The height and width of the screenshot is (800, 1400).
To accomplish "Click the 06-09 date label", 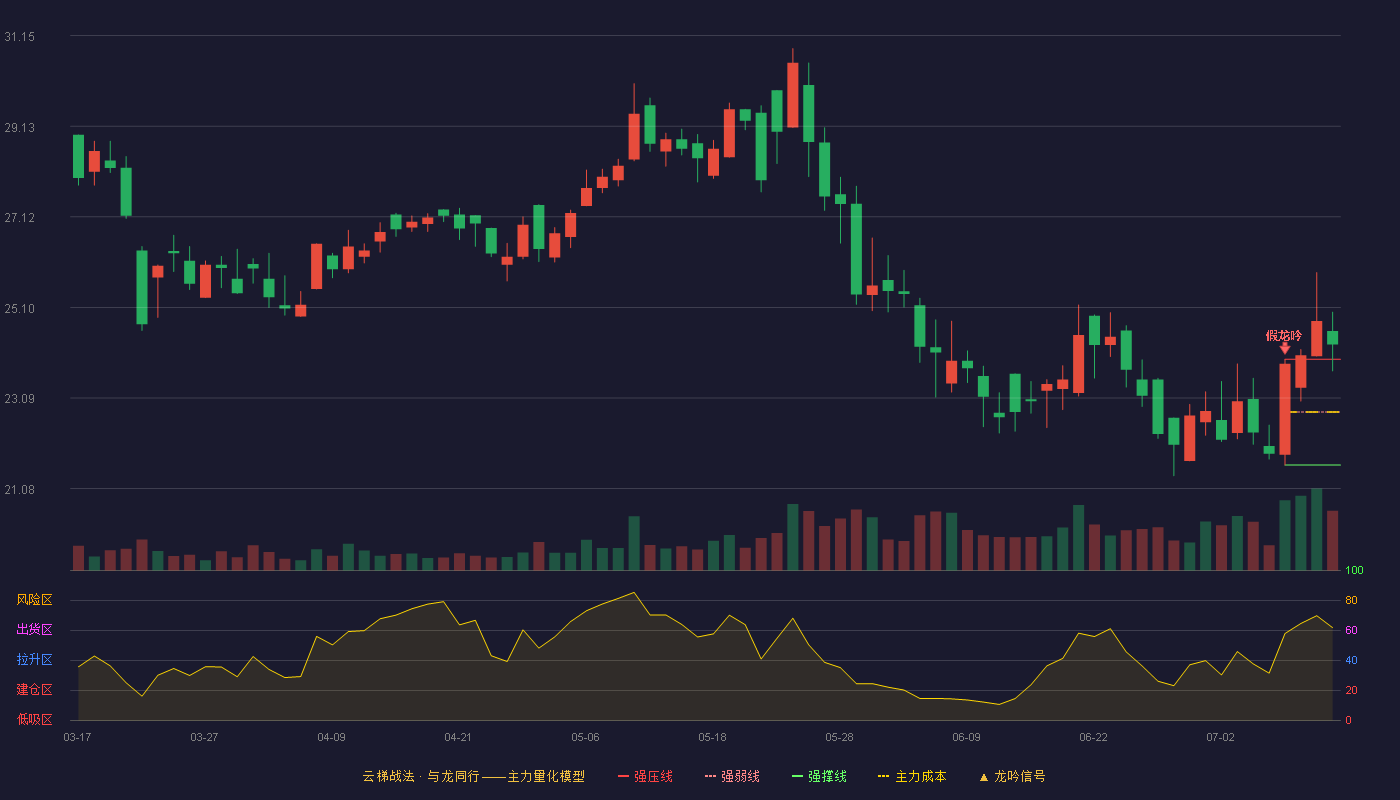I will (x=966, y=737).
